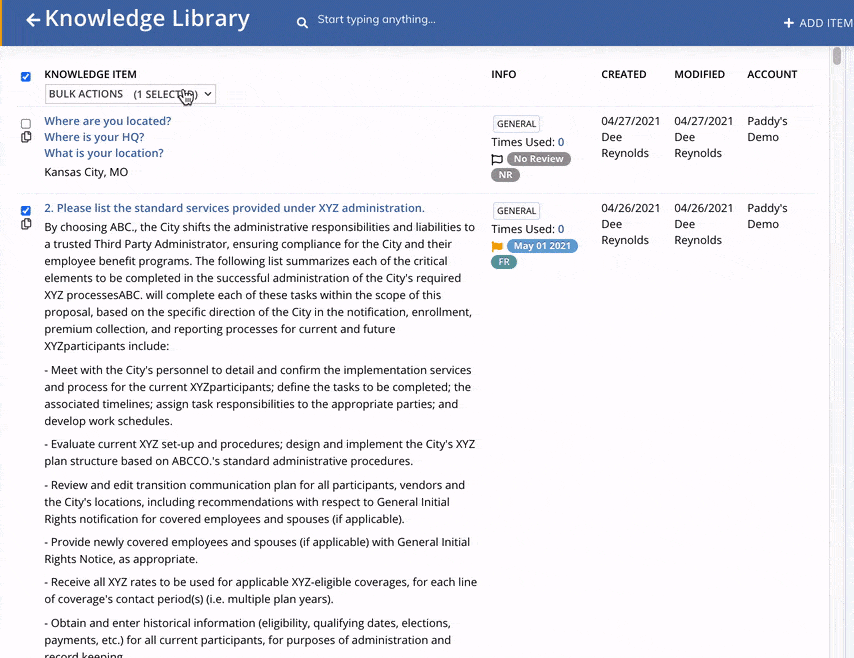Image resolution: width=854 pixels, height=658 pixels.
Task: Click the 04/27/2021 created date
Action: pos(631,121)
